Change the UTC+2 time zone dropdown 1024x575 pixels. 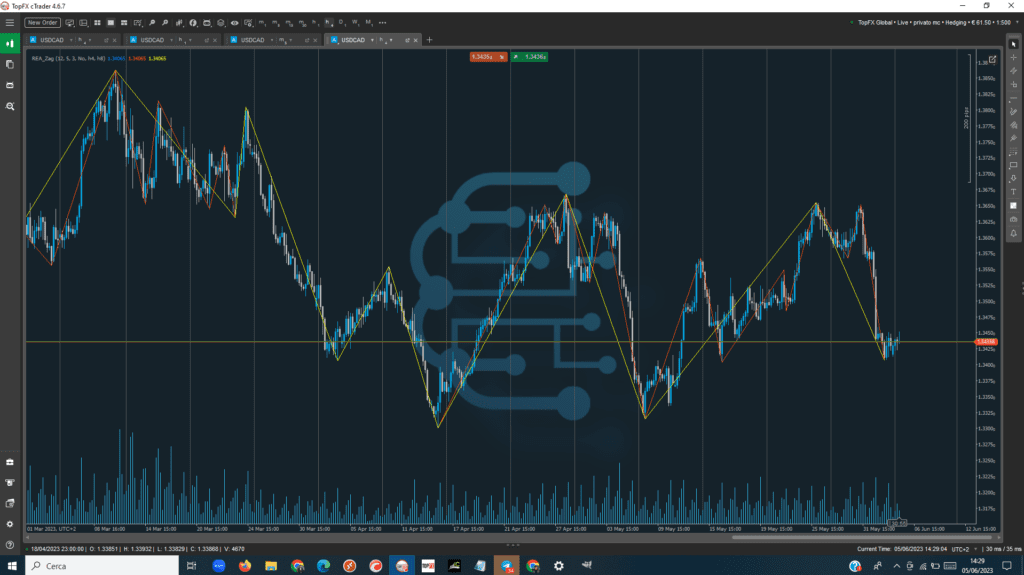pyautogui.click(x=964, y=550)
